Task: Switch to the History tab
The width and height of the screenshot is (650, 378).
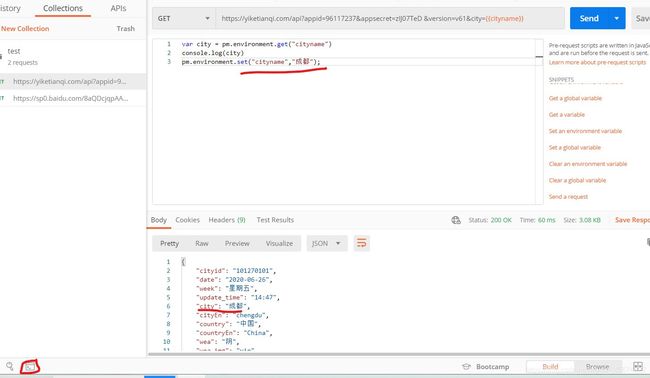Action: point(10,8)
